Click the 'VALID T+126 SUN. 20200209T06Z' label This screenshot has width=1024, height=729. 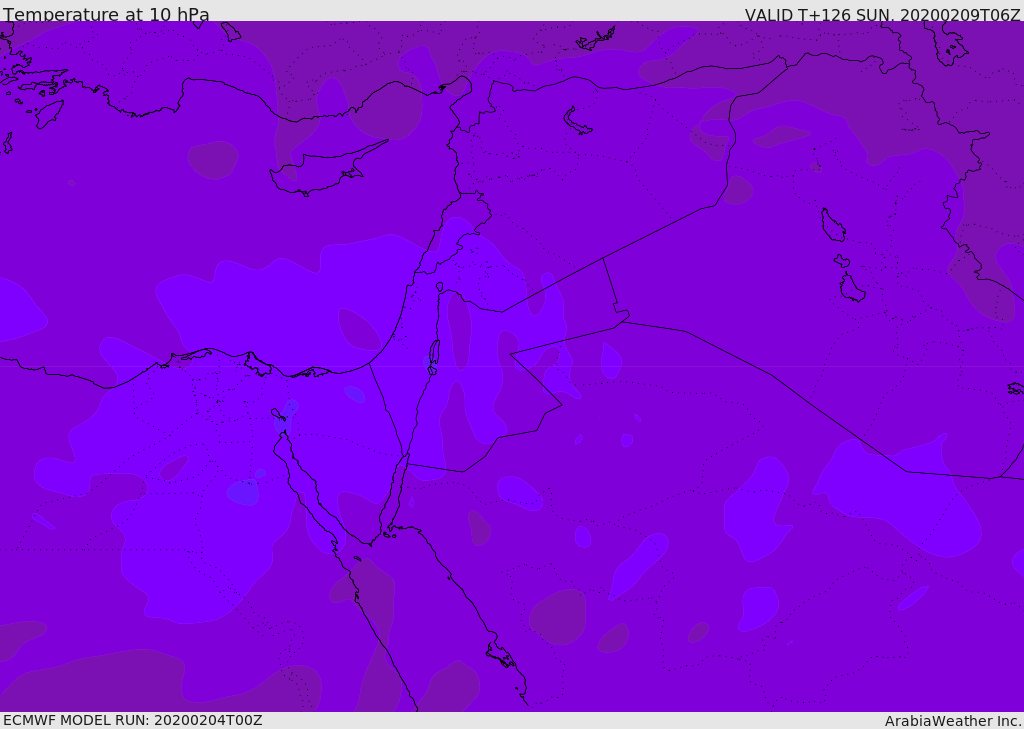(x=882, y=14)
